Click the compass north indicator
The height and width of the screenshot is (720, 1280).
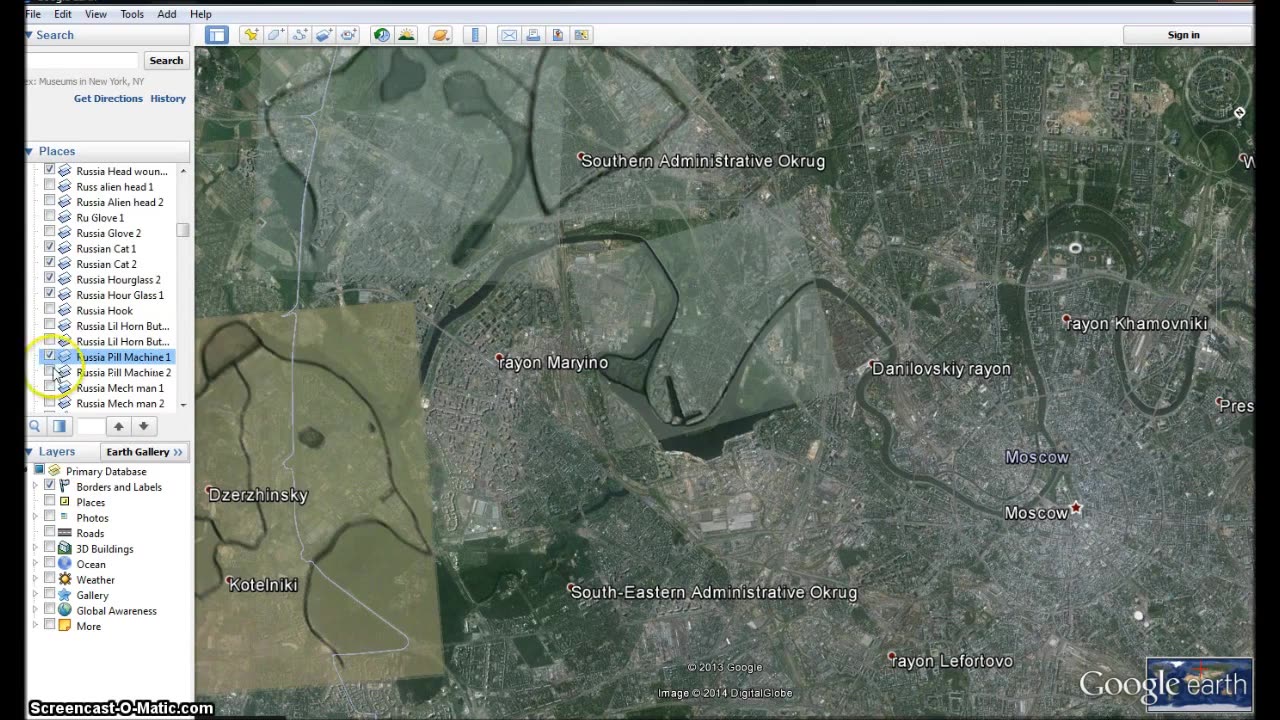[1239, 113]
